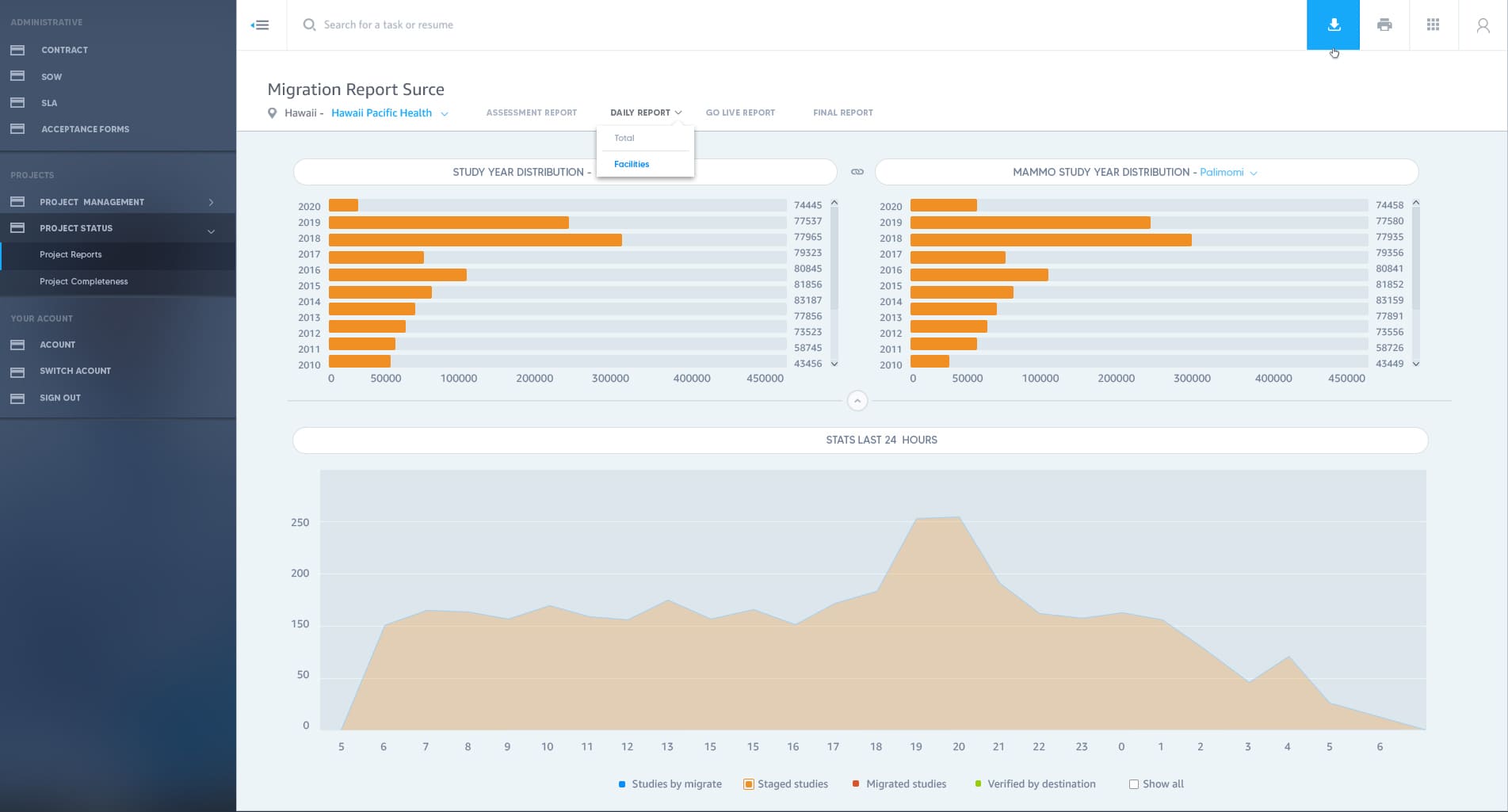Click the location pin icon beside Hawaii
The width and height of the screenshot is (1508, 812).
pyautogui.click(x=272, y=113)
